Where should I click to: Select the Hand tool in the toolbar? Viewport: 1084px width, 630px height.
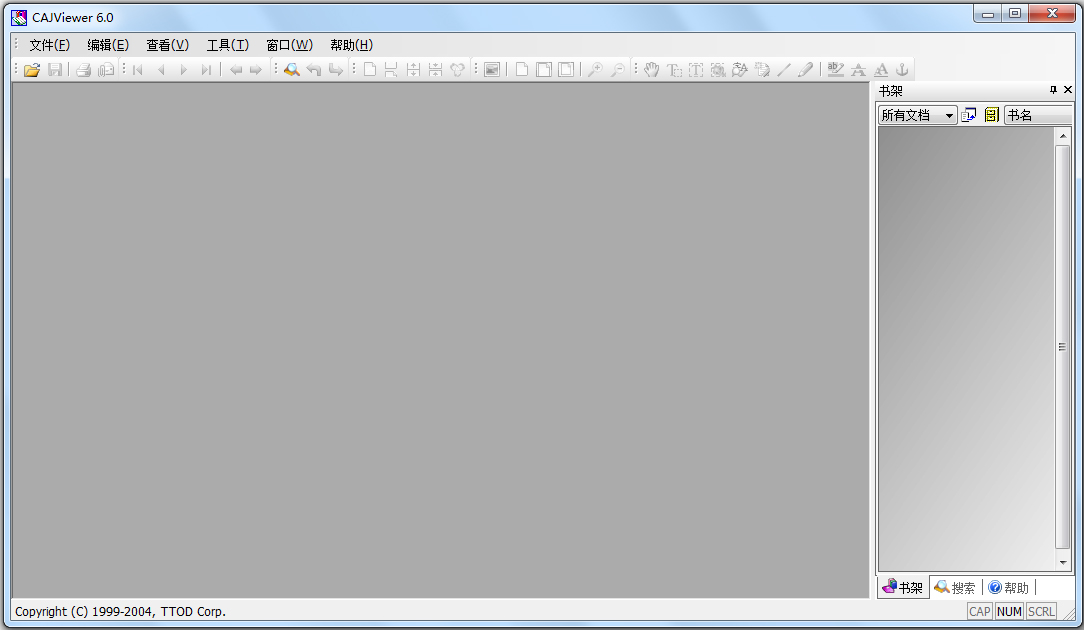tap(652, 69)
